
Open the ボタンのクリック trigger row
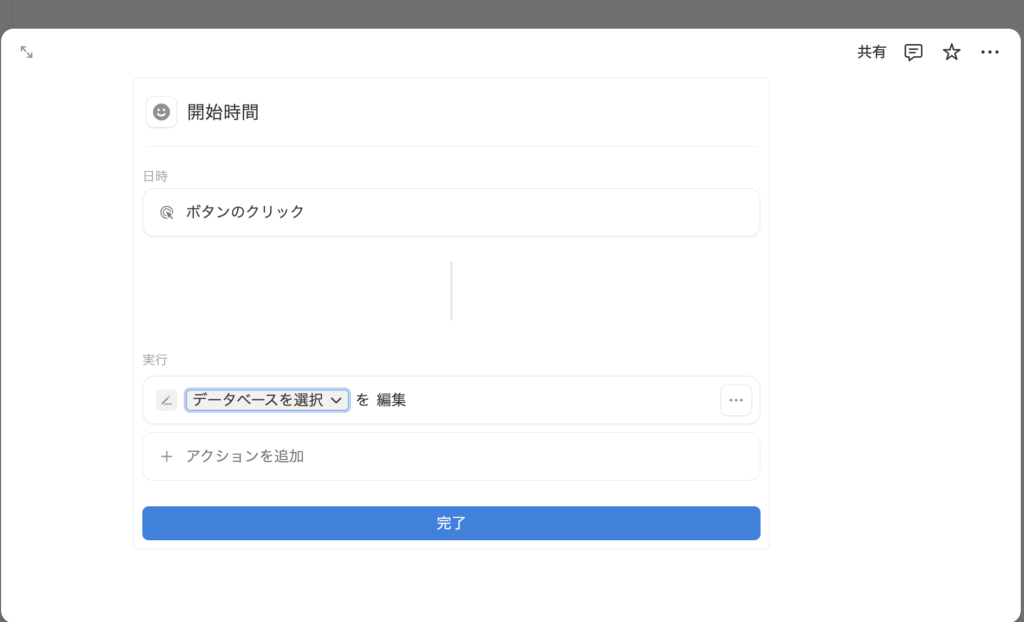pyautogui.click(x=451, y=212)
